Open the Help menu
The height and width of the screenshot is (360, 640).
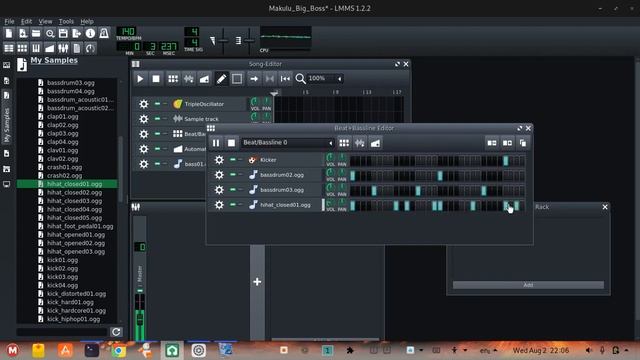[87, 21]
